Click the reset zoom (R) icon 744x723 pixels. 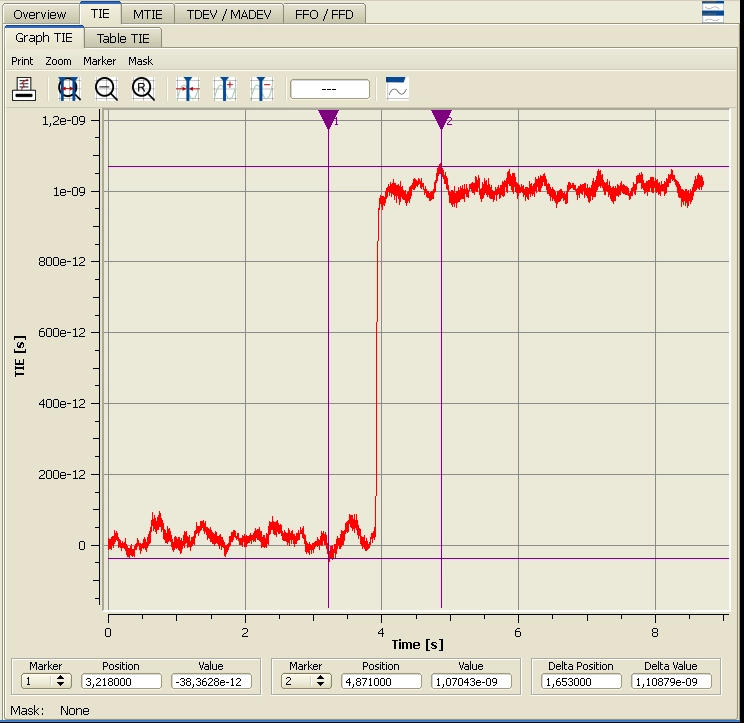pyautogui.click(x=143, y=89)
